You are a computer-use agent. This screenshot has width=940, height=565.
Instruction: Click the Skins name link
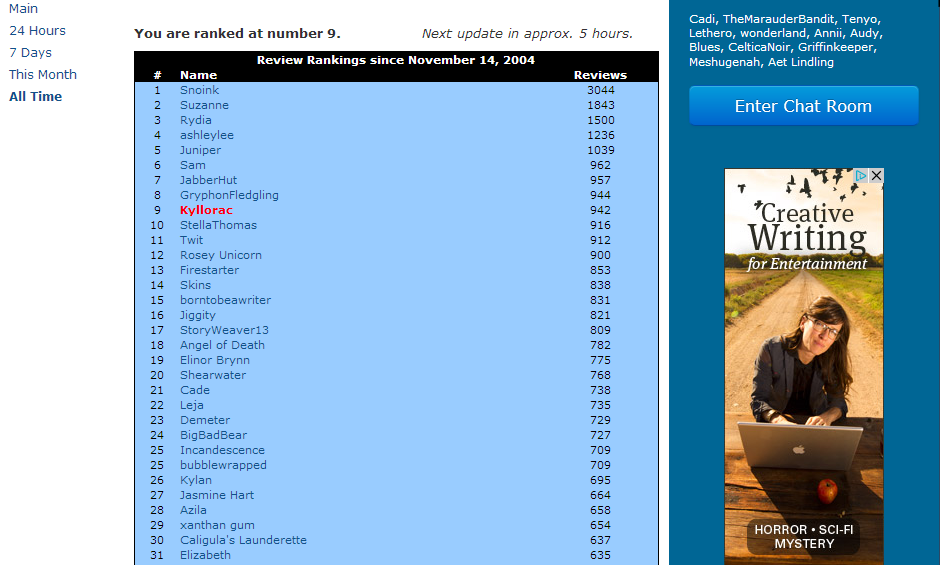tap(195, 285)
